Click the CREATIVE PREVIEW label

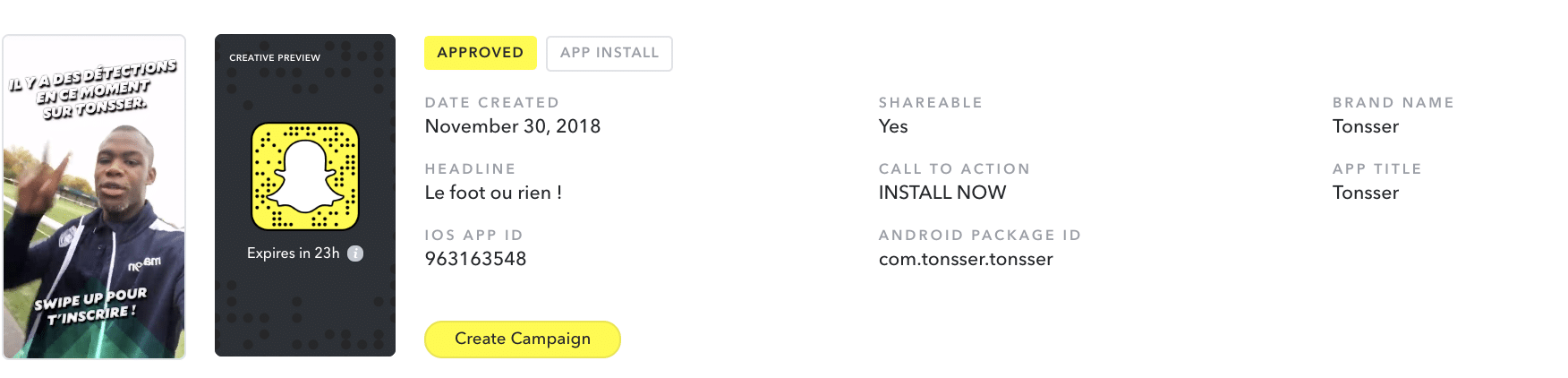pos(275,57)
